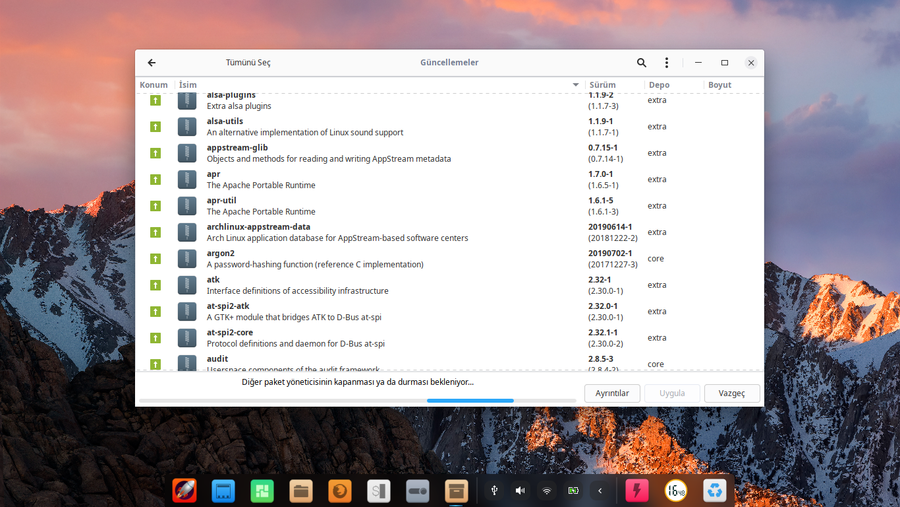Click the recycle bin icon in the dock

(x=715, y=490)
